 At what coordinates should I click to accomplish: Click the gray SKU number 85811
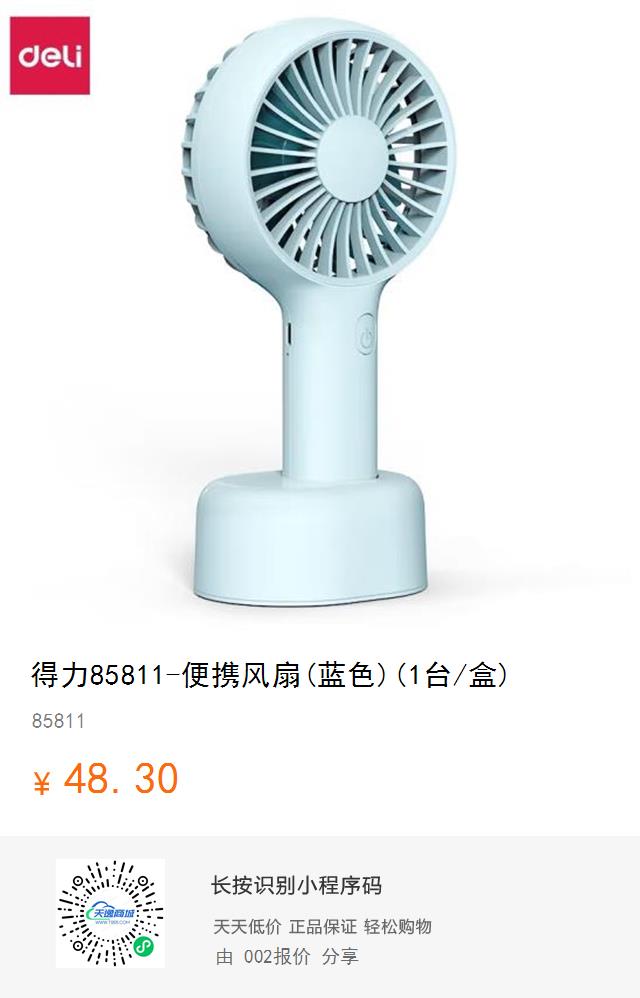tap(58, 721)
